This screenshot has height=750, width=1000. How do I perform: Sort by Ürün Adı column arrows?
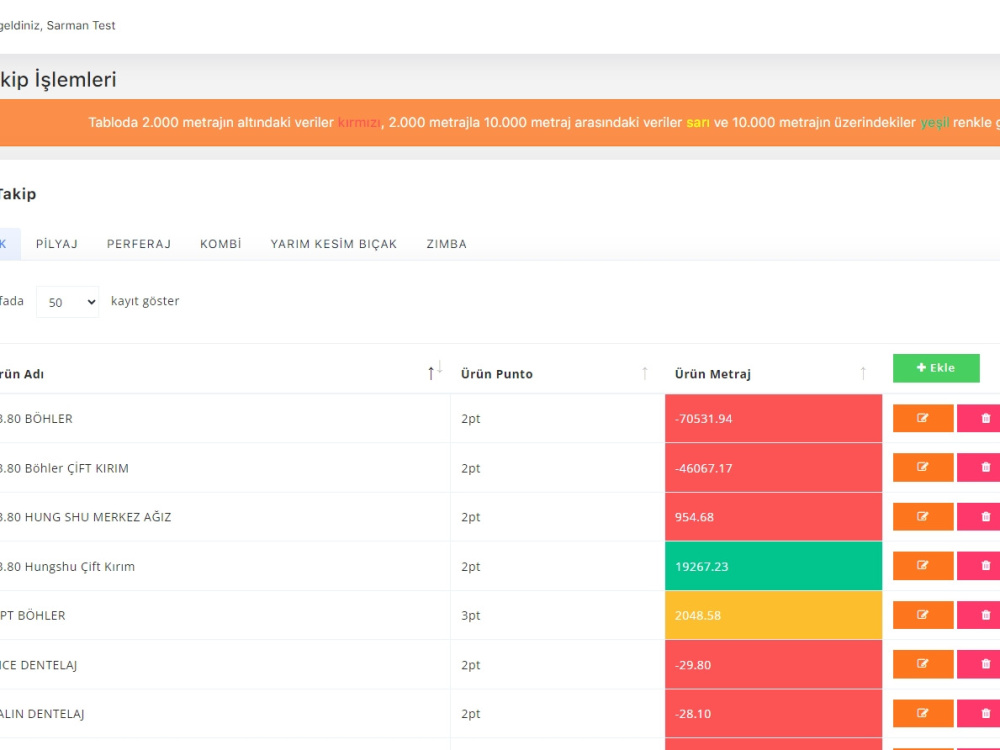[435, 371]
